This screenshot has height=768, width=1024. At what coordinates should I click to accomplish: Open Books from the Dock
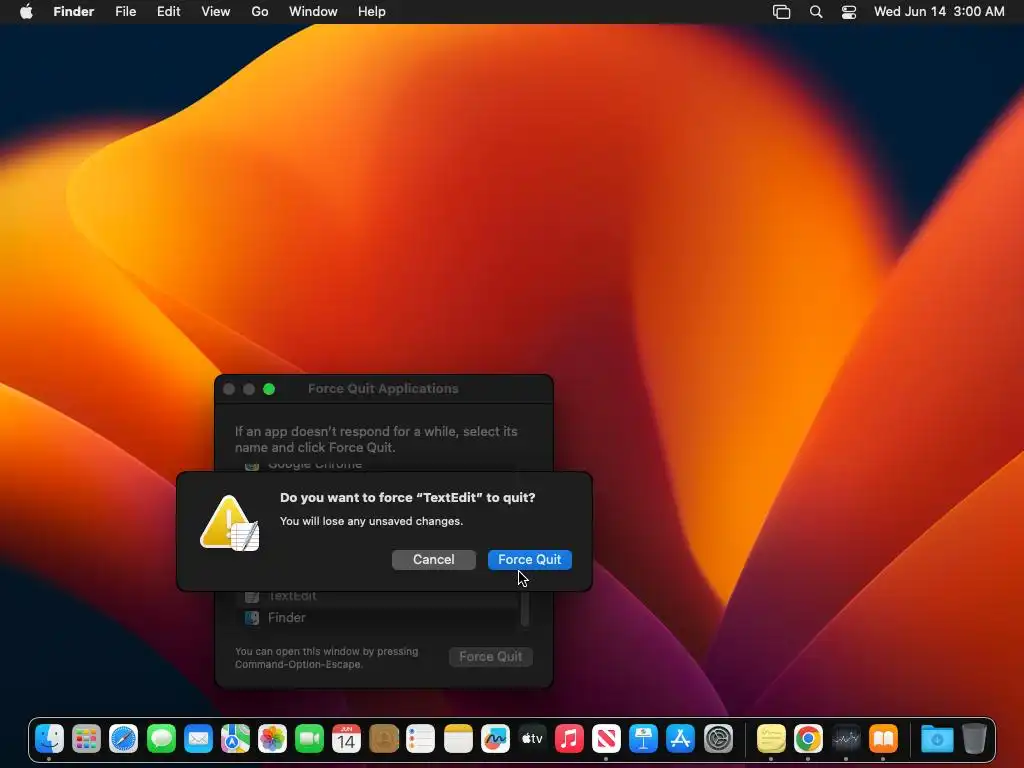coord(883,739)
